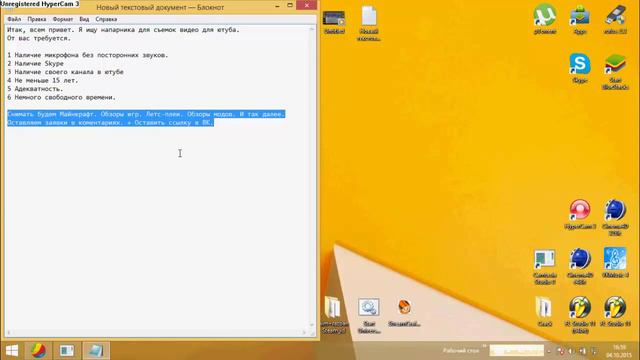Open the Windows Start button

pyautogui.click(x=12, y=351)
